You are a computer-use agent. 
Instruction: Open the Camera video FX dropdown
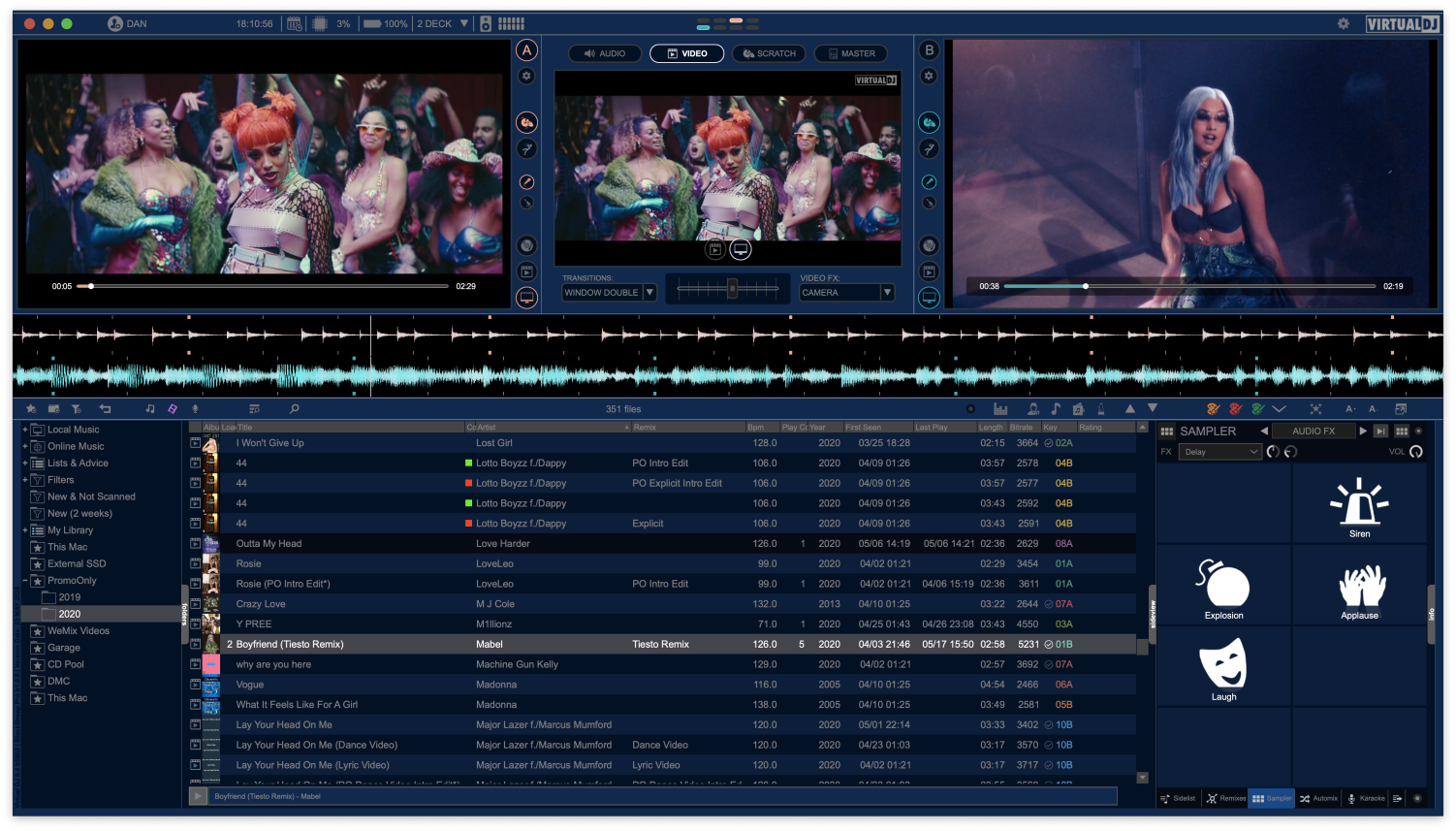pyautogui.click(x=846, y=292)
